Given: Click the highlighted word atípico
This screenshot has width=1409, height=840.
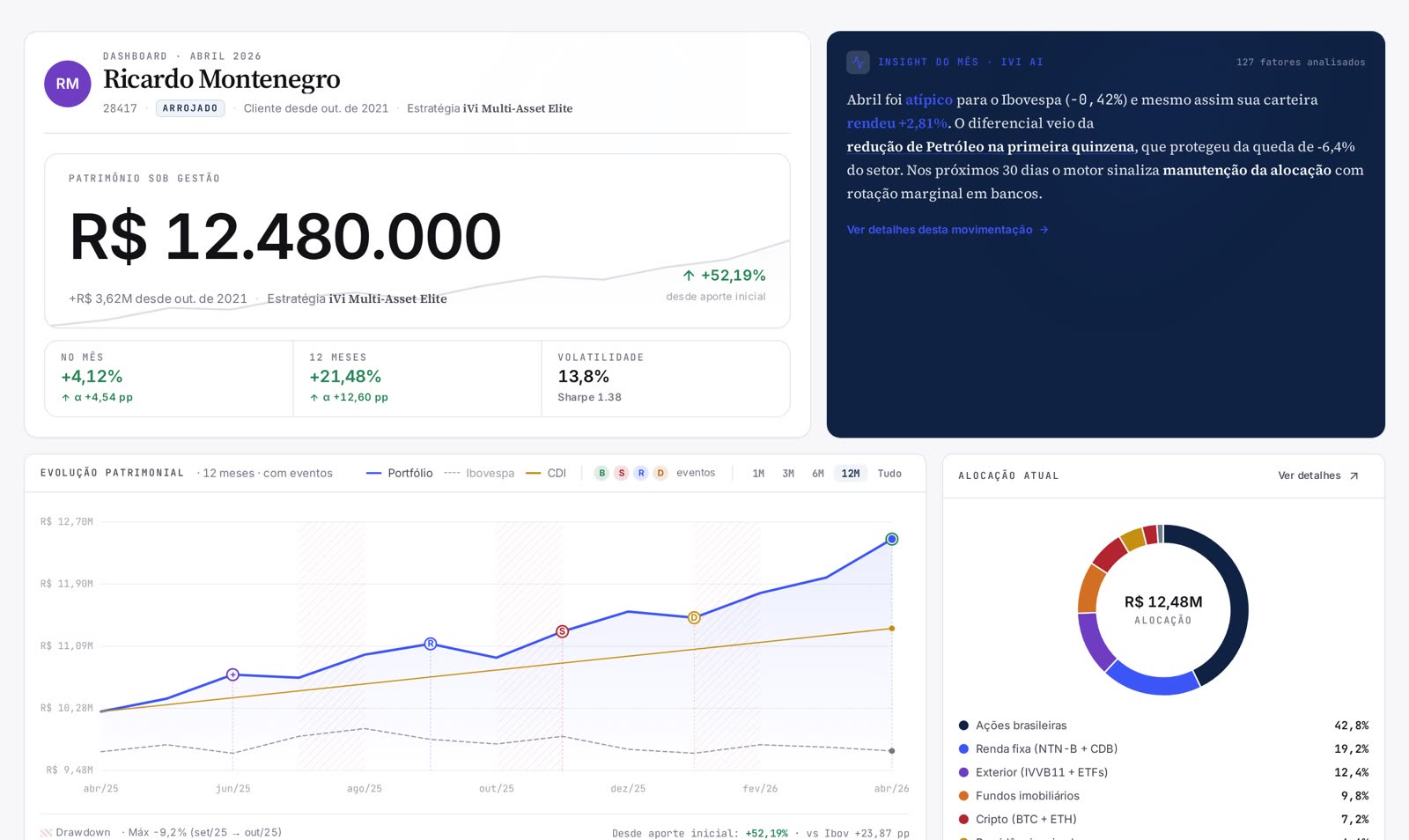Looking at the screenshot, I should [929, 99].
